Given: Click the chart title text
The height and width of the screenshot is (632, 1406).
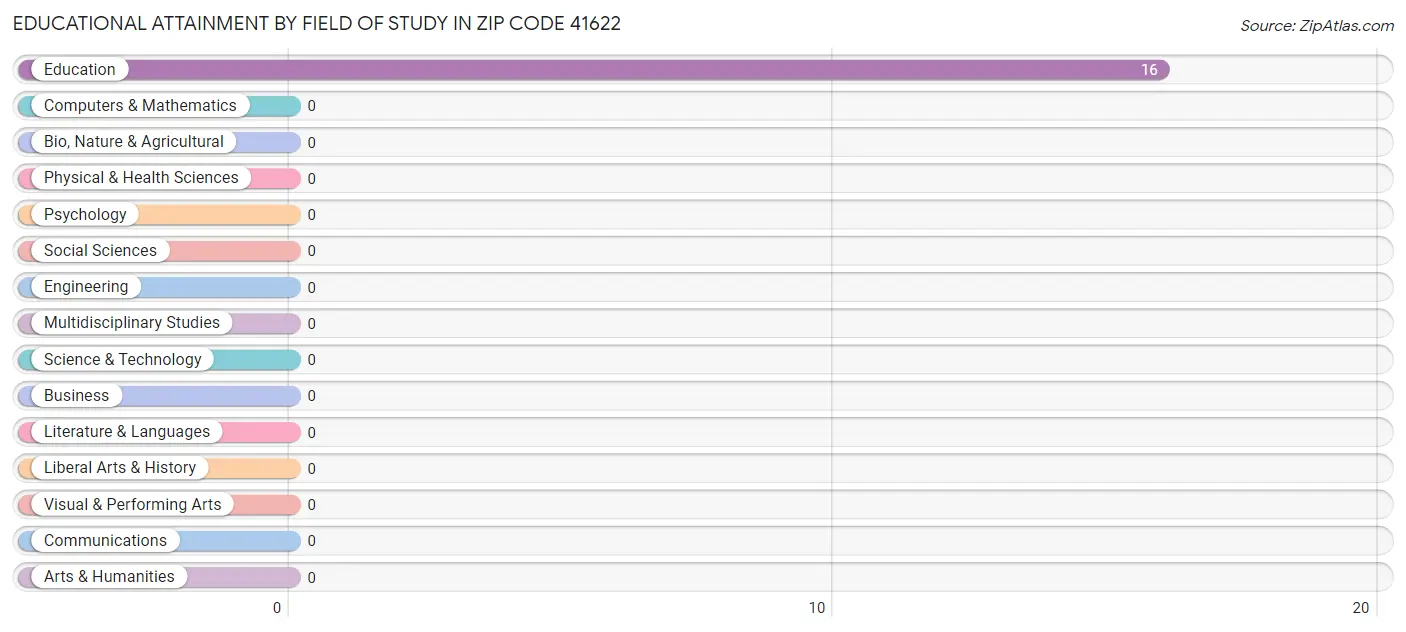Looking at the screenshot, I should 317,24.
